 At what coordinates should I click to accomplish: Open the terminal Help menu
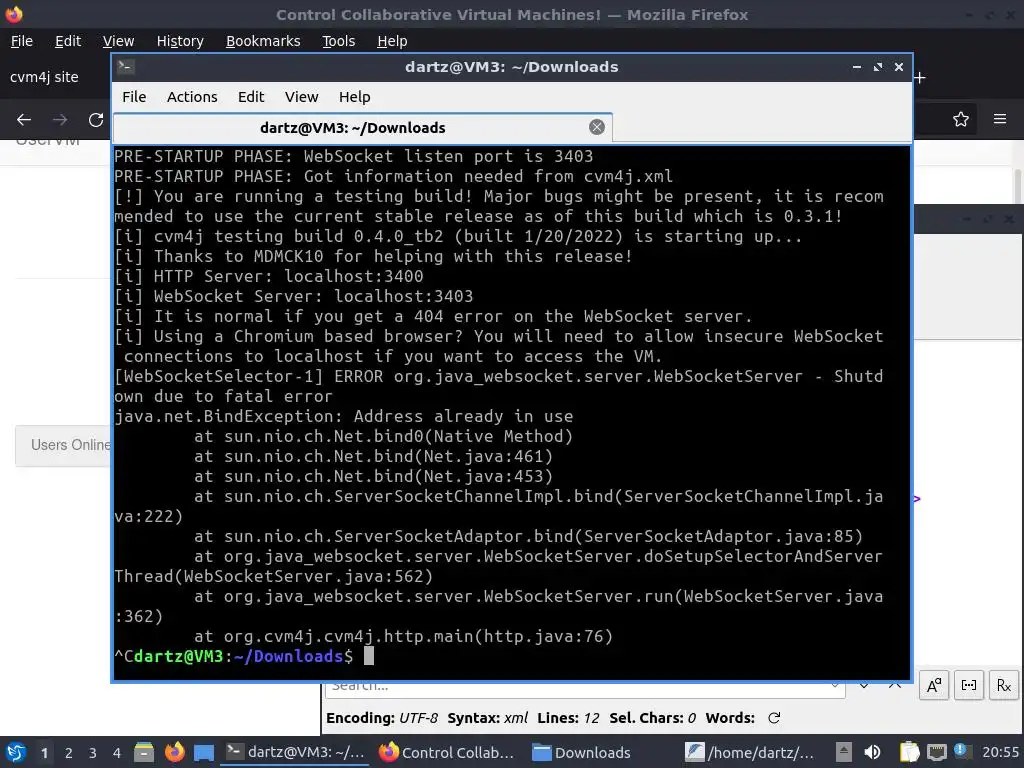click(x=355, y=97)
